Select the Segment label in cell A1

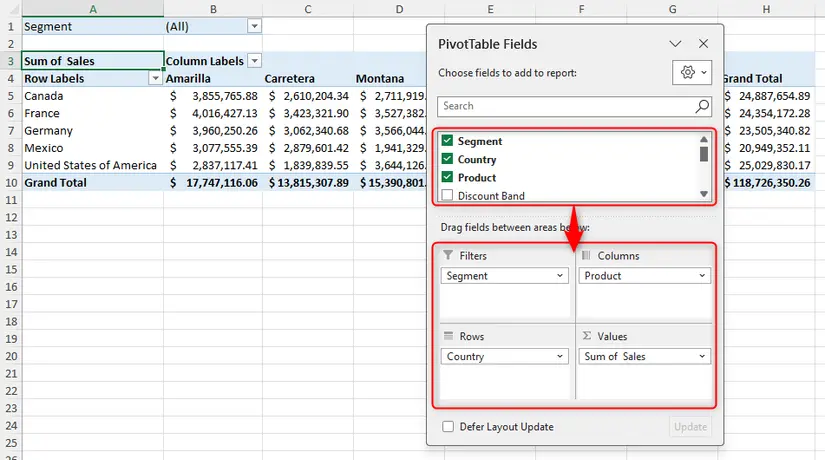click(93, 26)
